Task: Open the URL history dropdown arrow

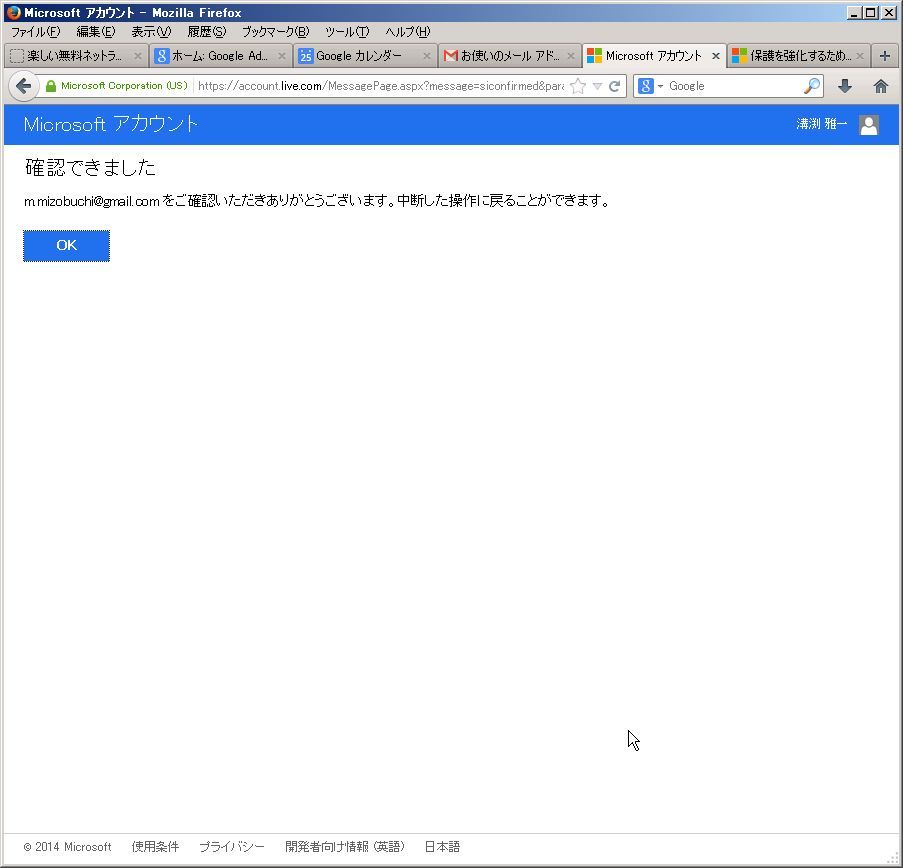Action: [x=597, y=86]
